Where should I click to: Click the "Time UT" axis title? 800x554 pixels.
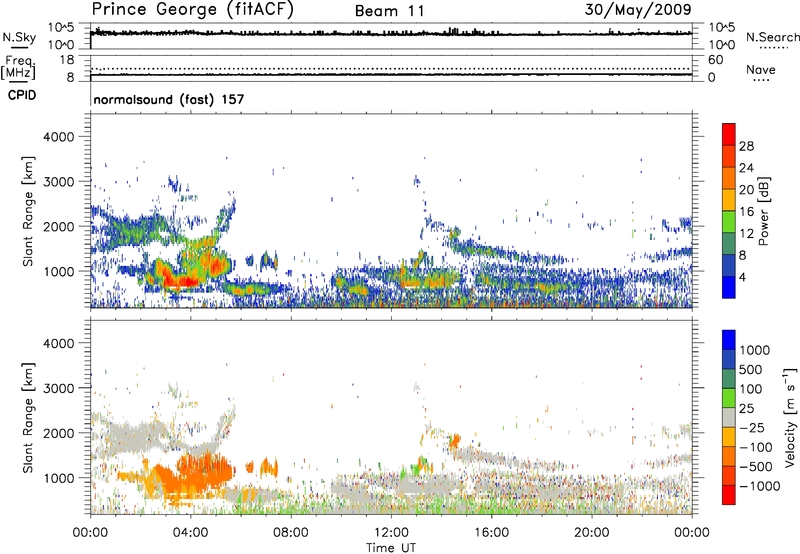pos(391,548)
